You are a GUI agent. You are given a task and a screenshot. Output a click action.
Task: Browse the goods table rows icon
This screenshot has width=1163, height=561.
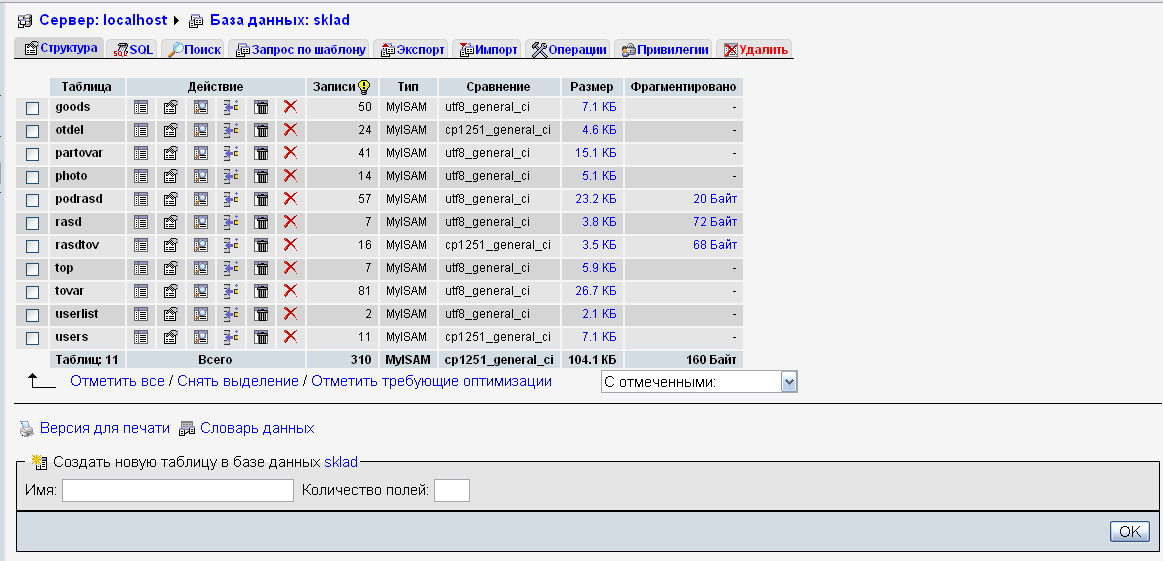tap(141, 107)
